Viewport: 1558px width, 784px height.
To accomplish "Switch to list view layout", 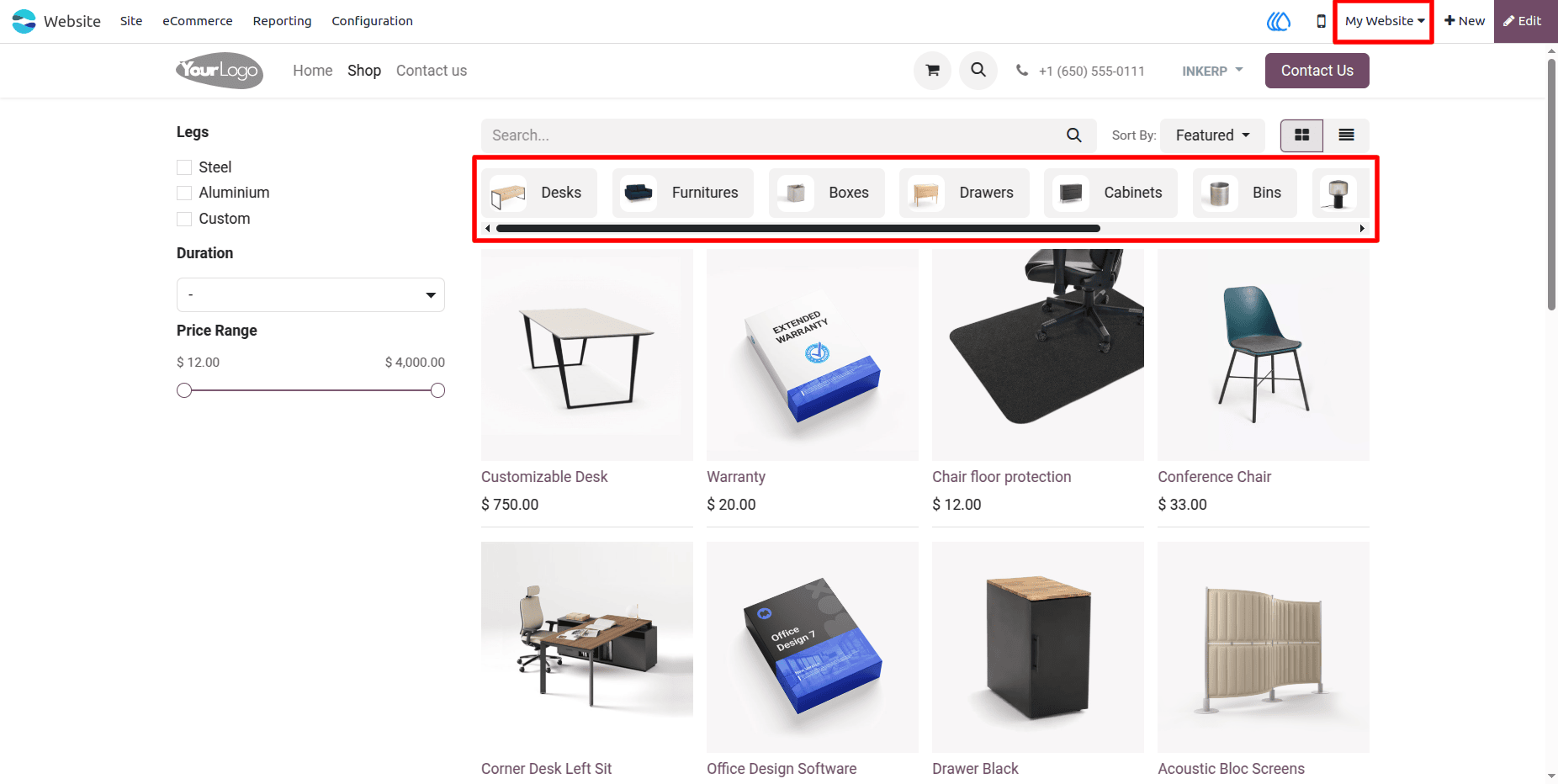I will click(1346, 135).
